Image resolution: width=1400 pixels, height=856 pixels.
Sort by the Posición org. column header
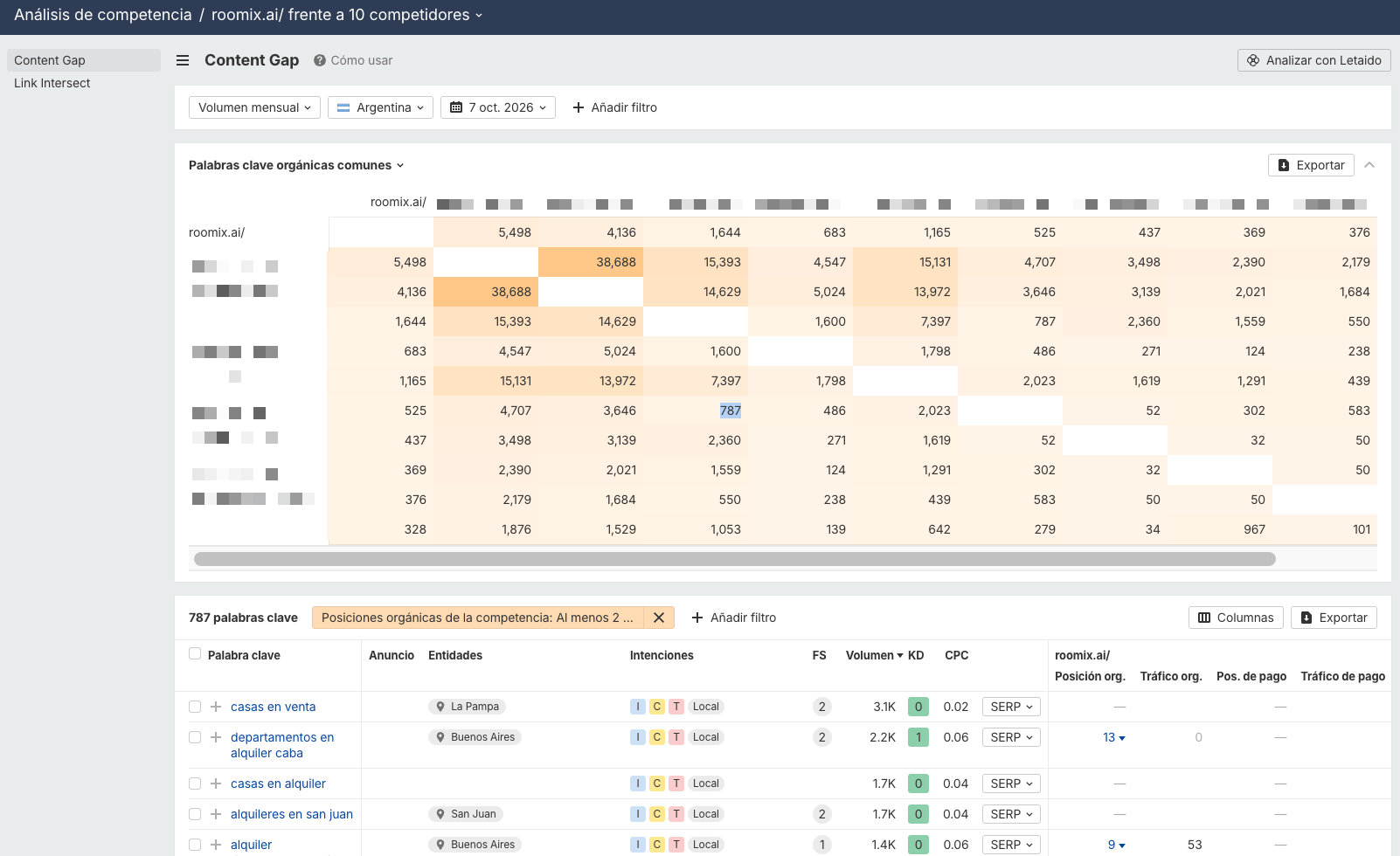tap(1090, 676)
